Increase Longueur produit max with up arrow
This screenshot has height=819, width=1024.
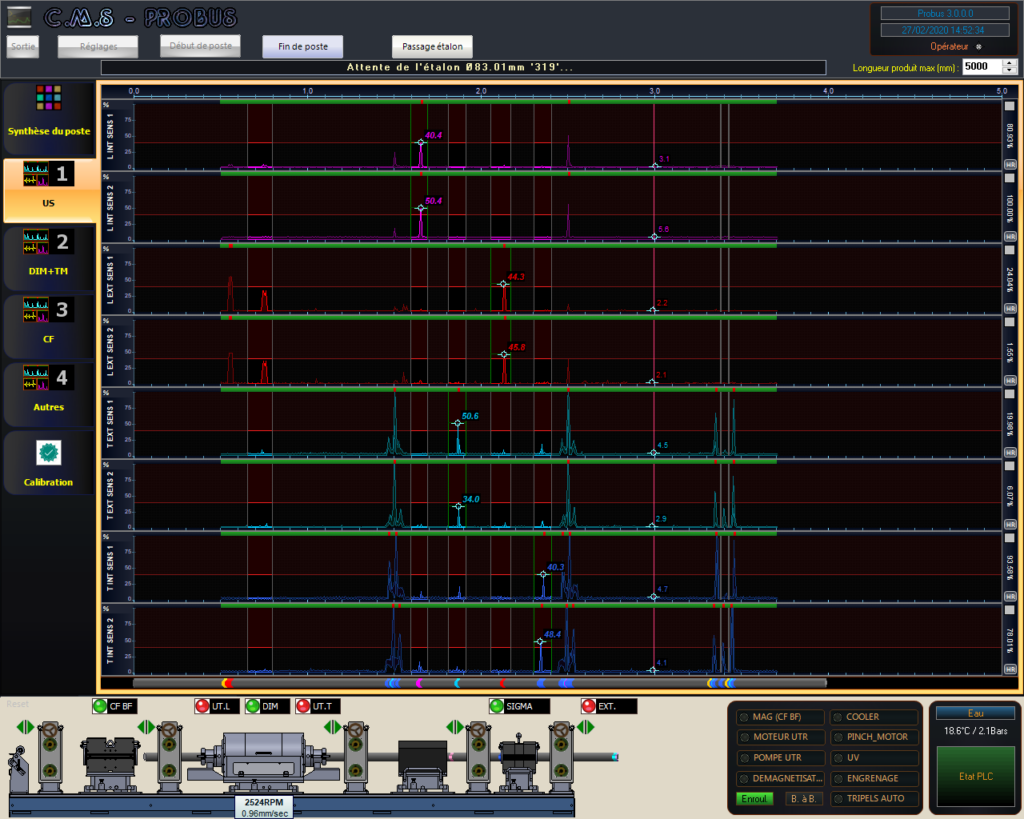[1009, 62]
